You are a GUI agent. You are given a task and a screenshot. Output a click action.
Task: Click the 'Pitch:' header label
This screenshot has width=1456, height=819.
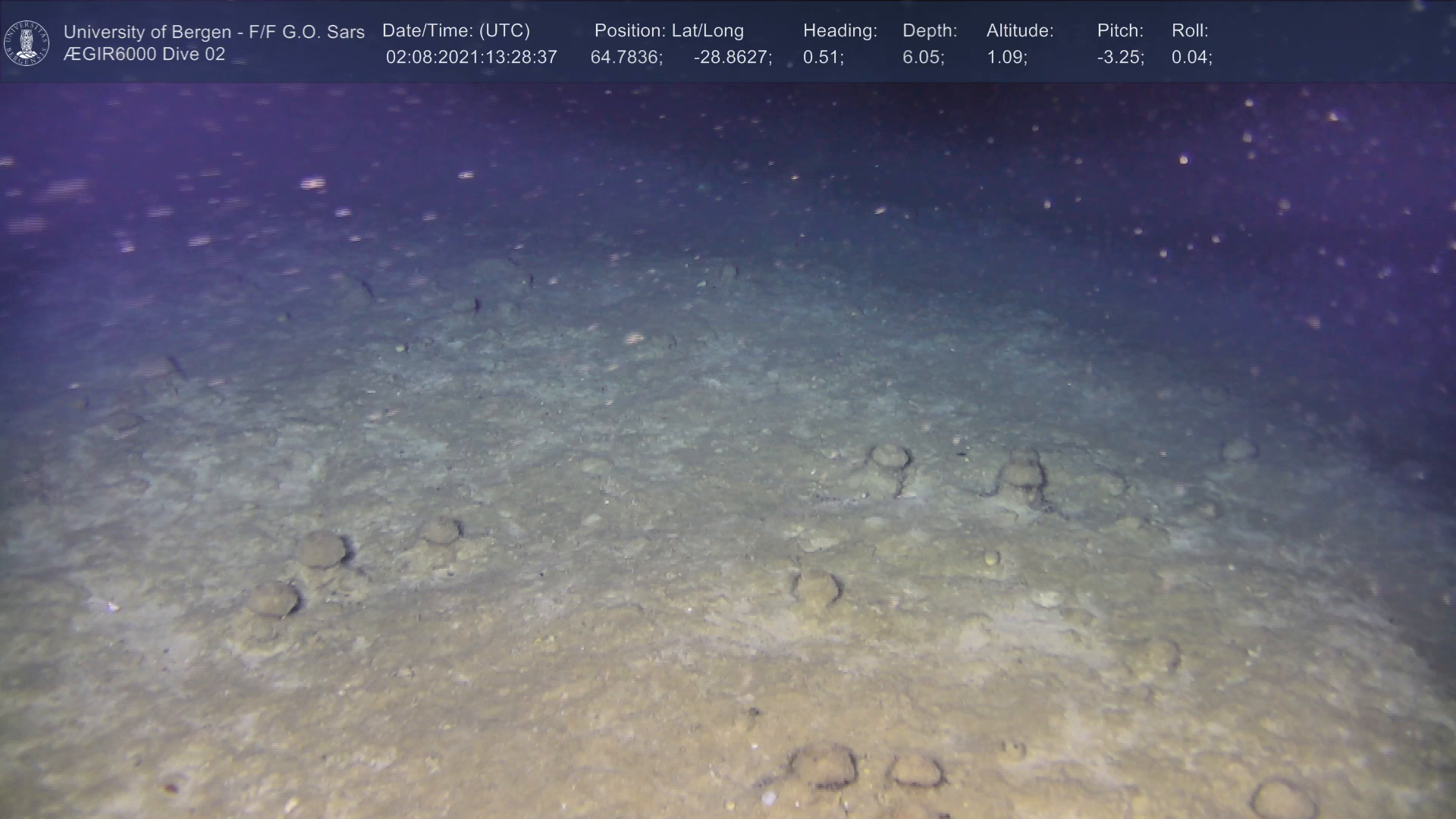(1120, 31)
